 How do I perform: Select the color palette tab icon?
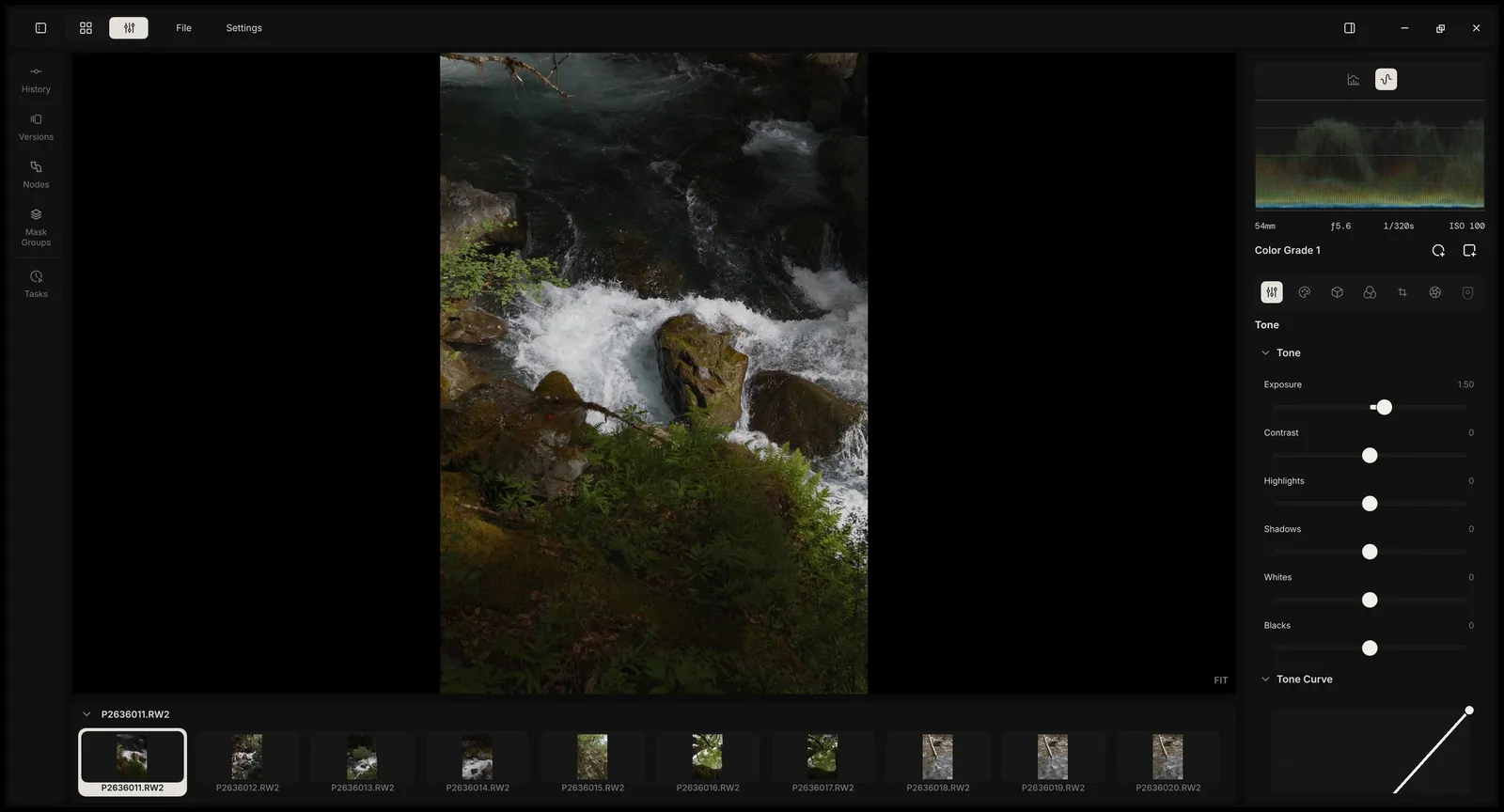click(x=1304, y=292)
